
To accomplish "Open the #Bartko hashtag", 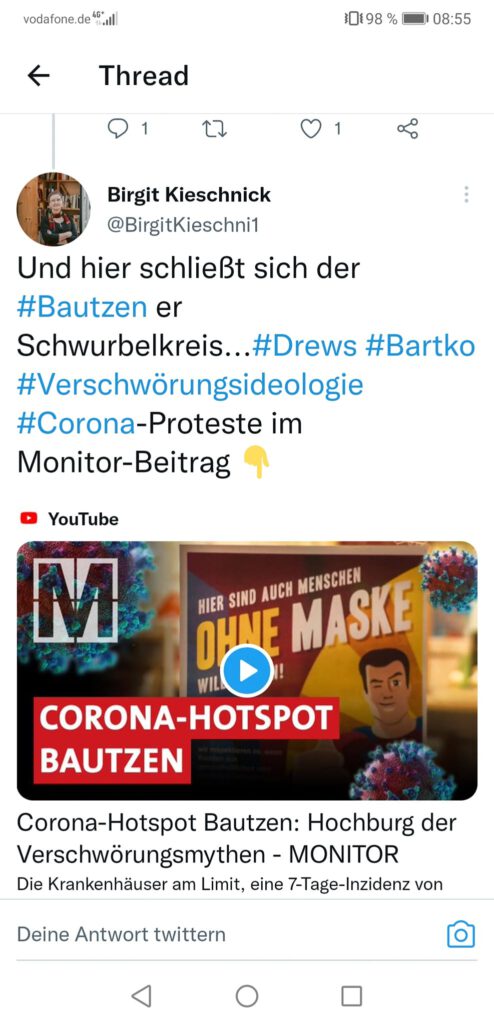I will point(420,346).
